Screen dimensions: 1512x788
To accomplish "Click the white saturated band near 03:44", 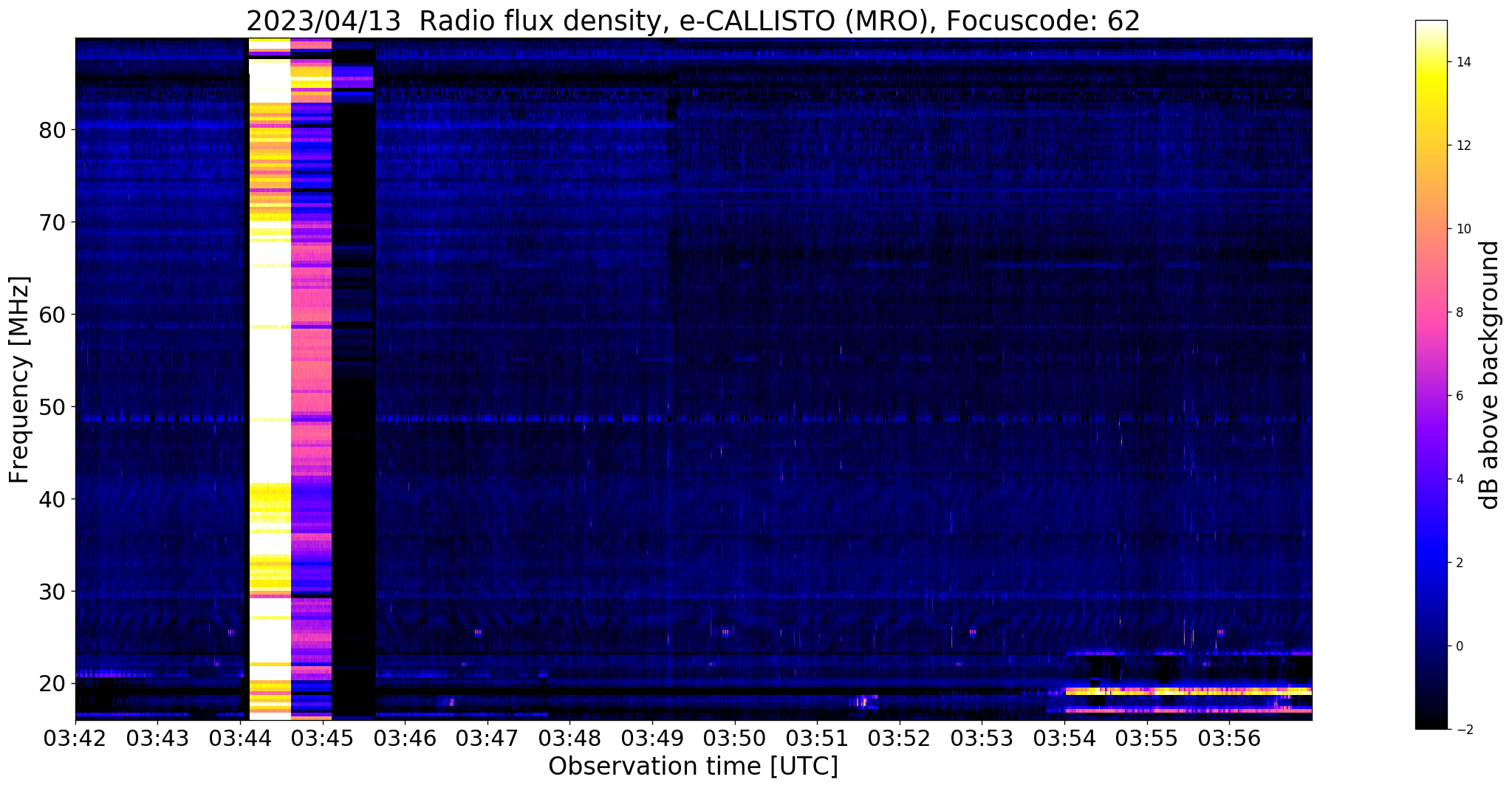I will 270,378.
